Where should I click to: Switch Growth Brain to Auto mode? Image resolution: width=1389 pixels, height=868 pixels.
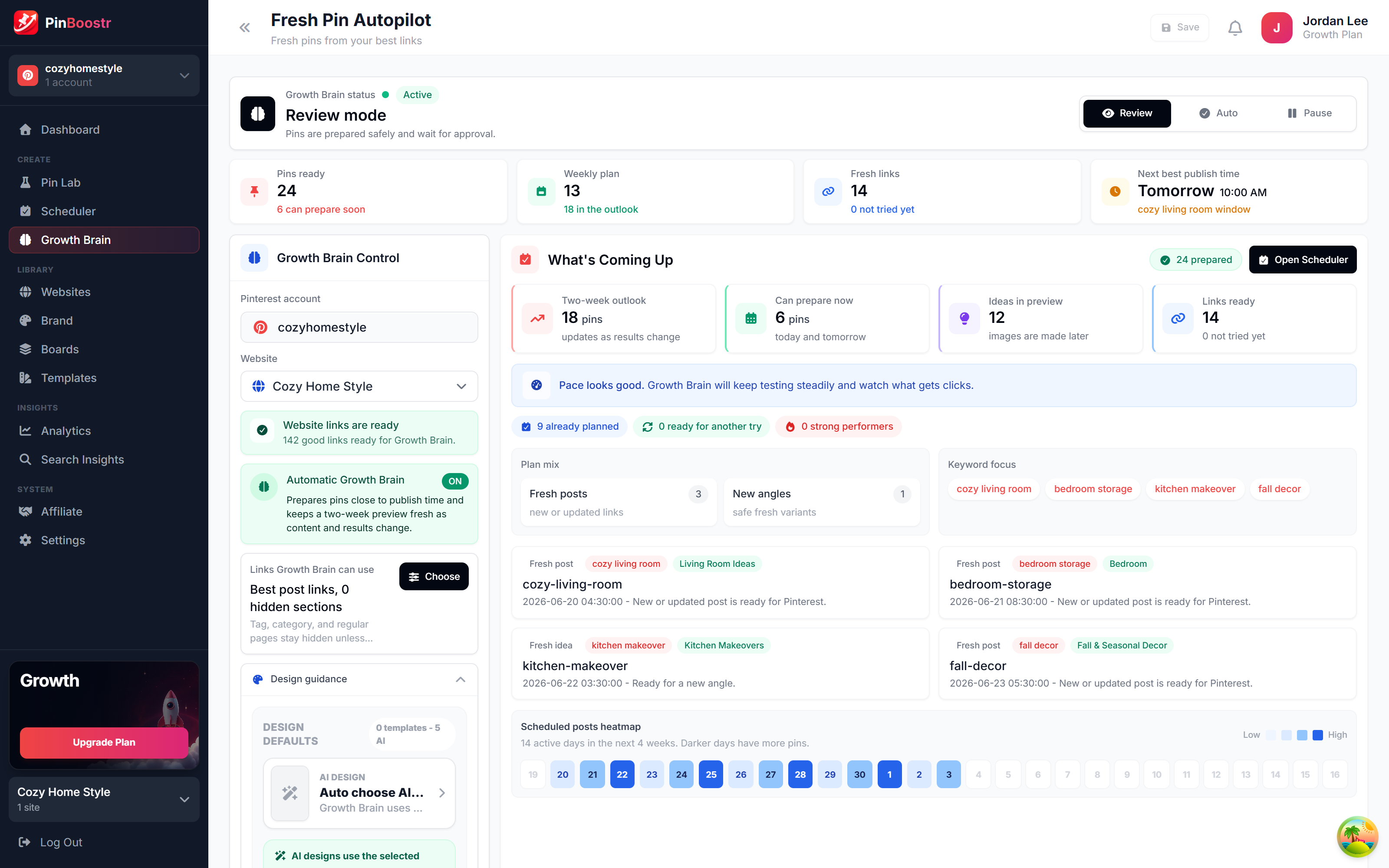click(x=1218, y=113)
